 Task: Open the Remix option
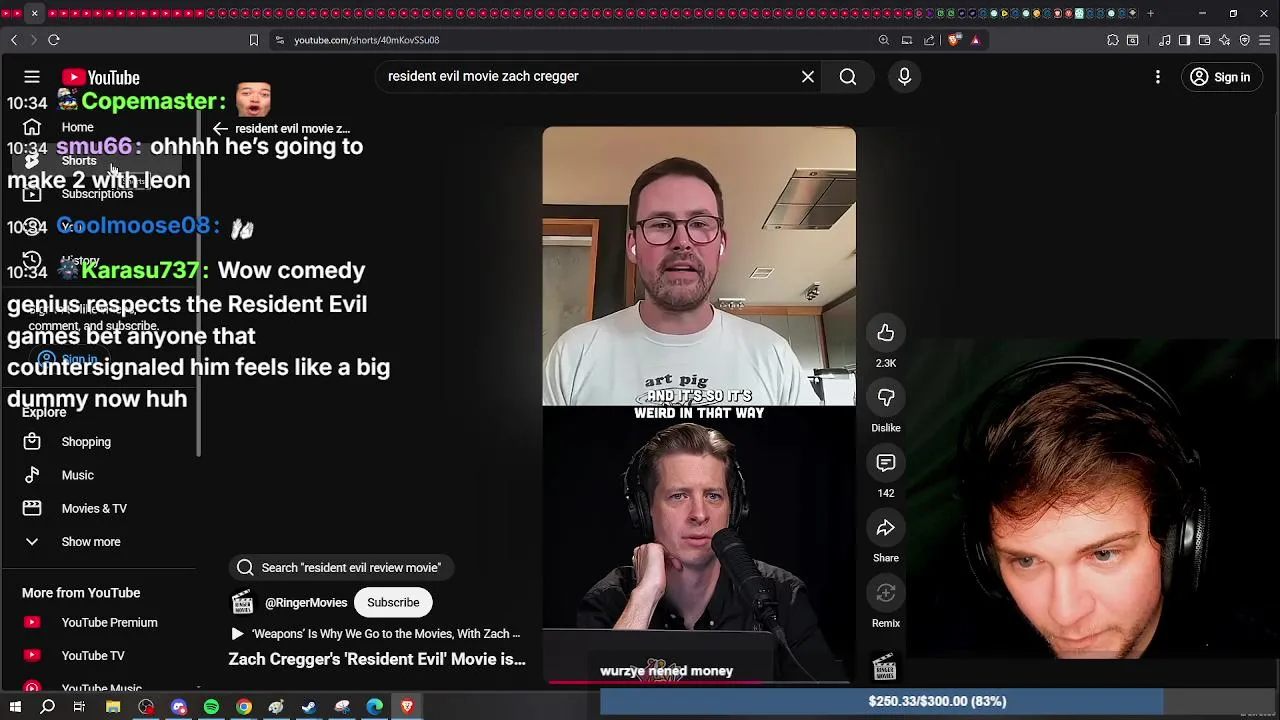tap(886, 593)
